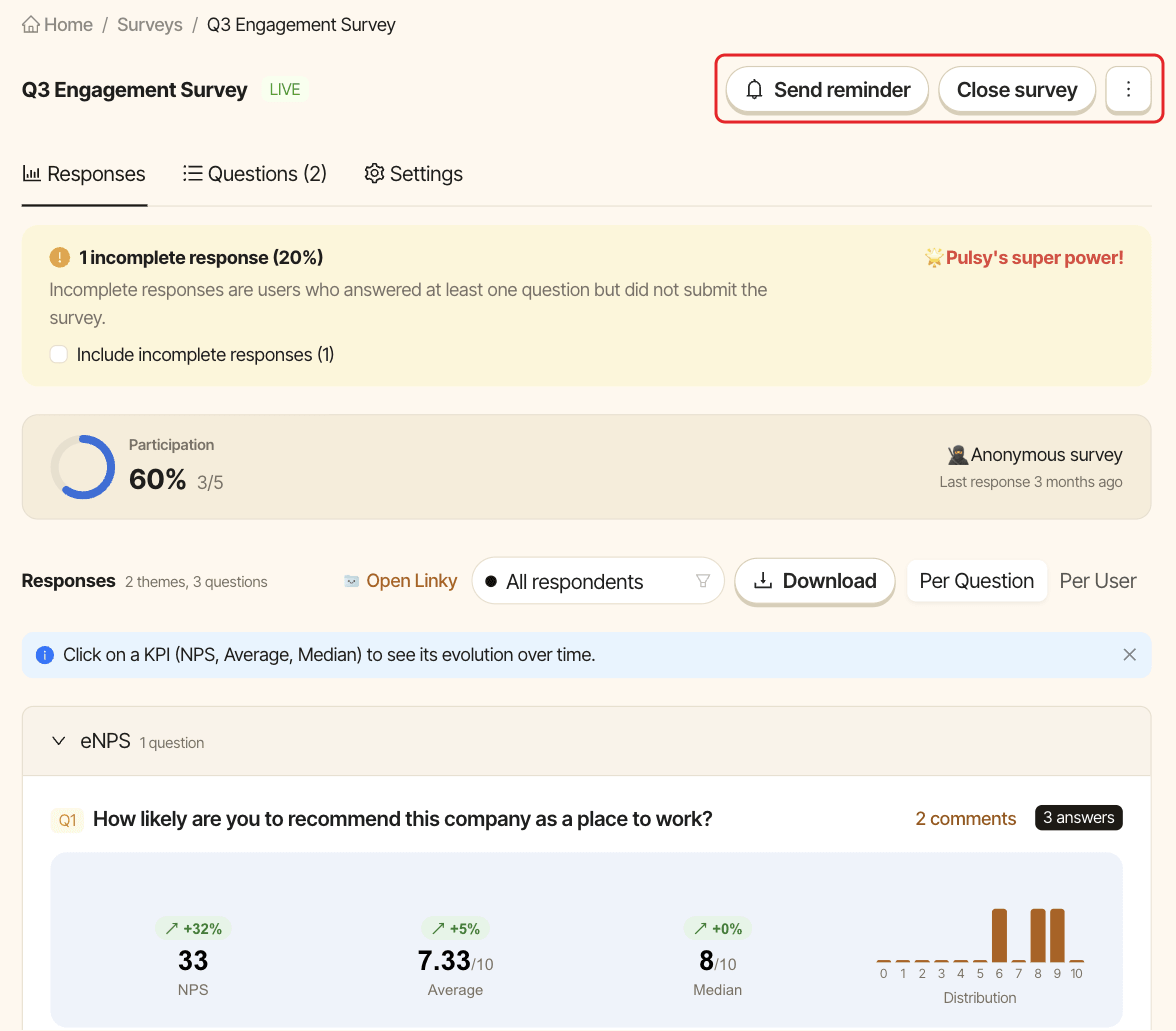
Task: Switch to the Questions (2) tab
Action: (255, 174)
